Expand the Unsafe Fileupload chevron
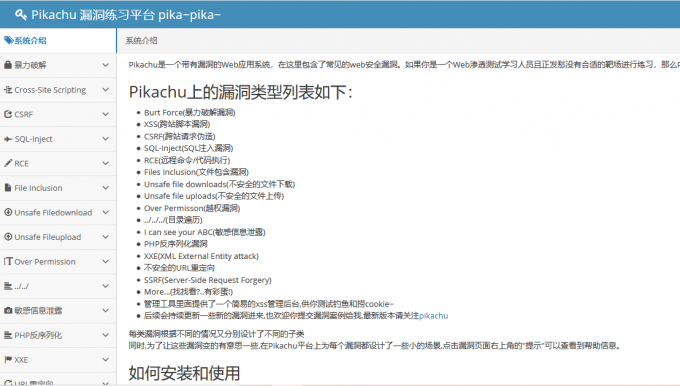680x386 pixels. pyautogui.click(x=105, y=237)
